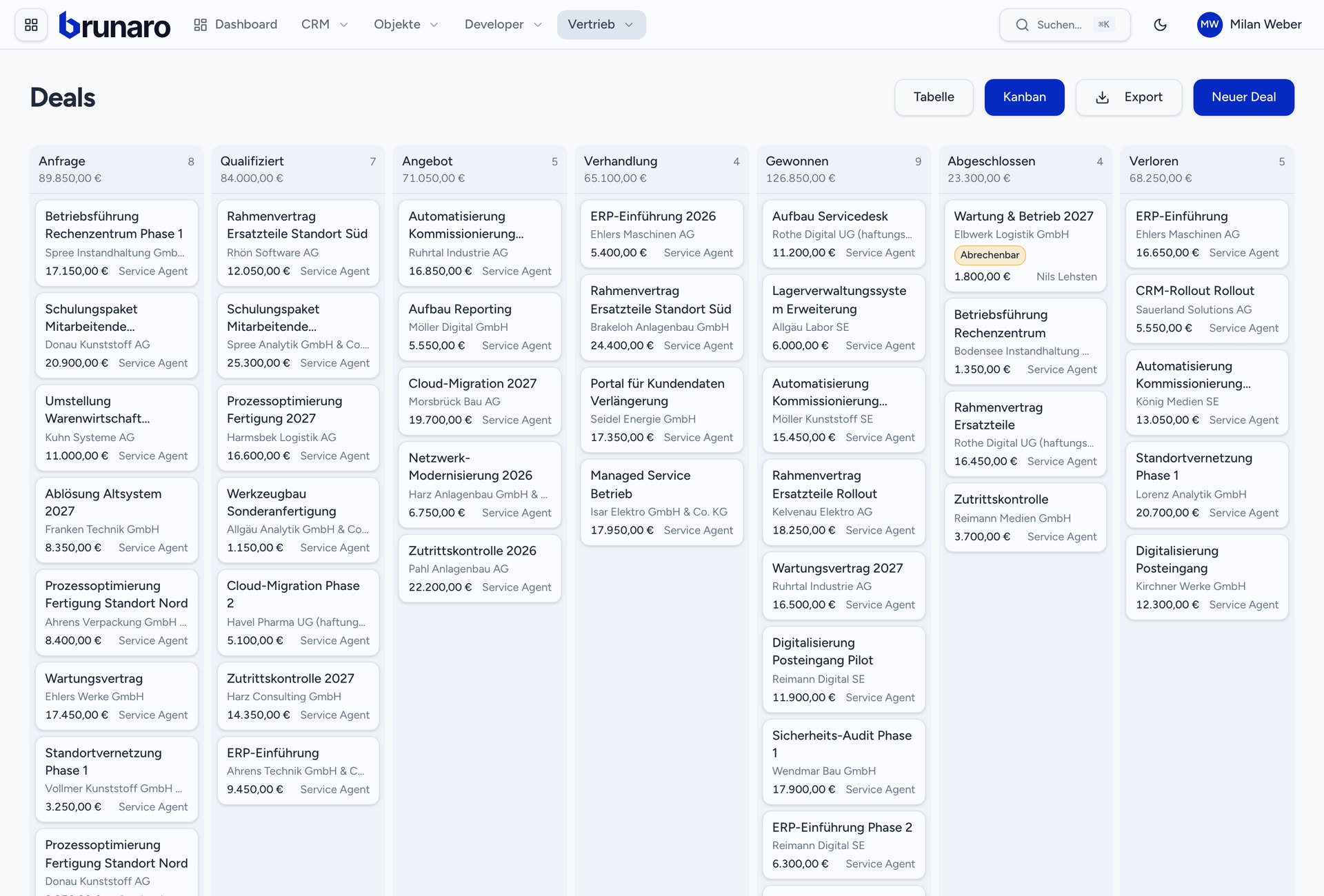Open the Ablösung Altsystem 2027 deal
Image resolution: width=1324 pixels, height=896 pixels.
click(117, 520)
